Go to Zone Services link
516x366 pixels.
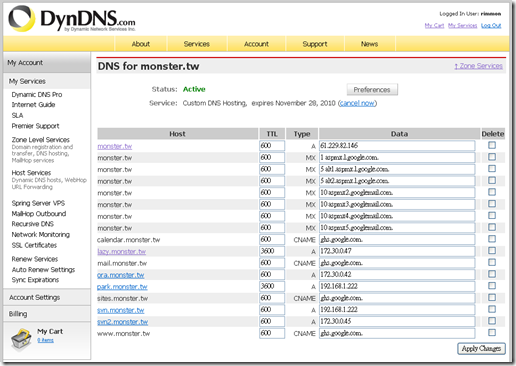pyautogui.click(x=478, y=66)
